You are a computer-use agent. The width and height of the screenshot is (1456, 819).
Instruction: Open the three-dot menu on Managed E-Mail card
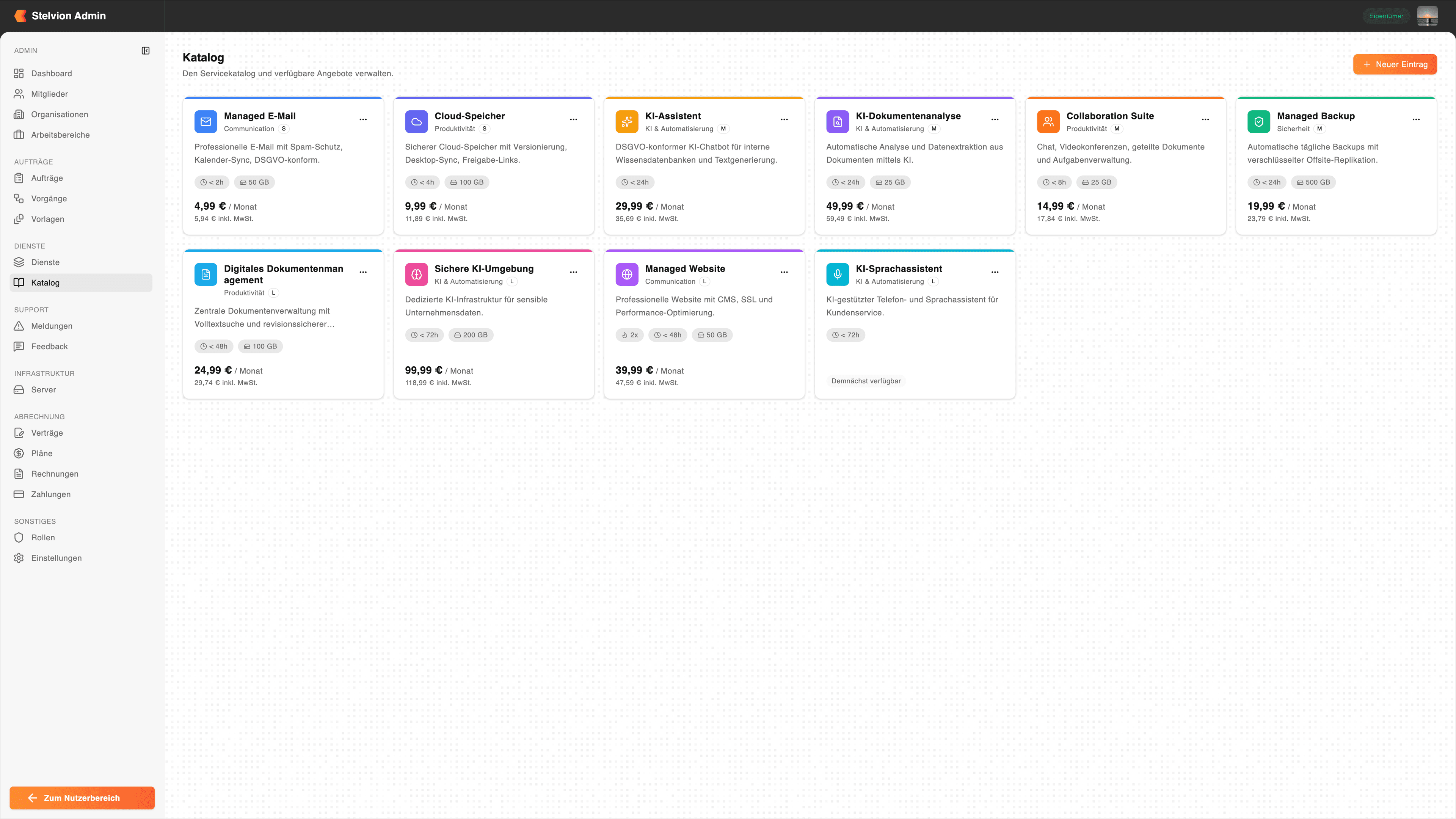pyautogui.click(x=363, y=119)
